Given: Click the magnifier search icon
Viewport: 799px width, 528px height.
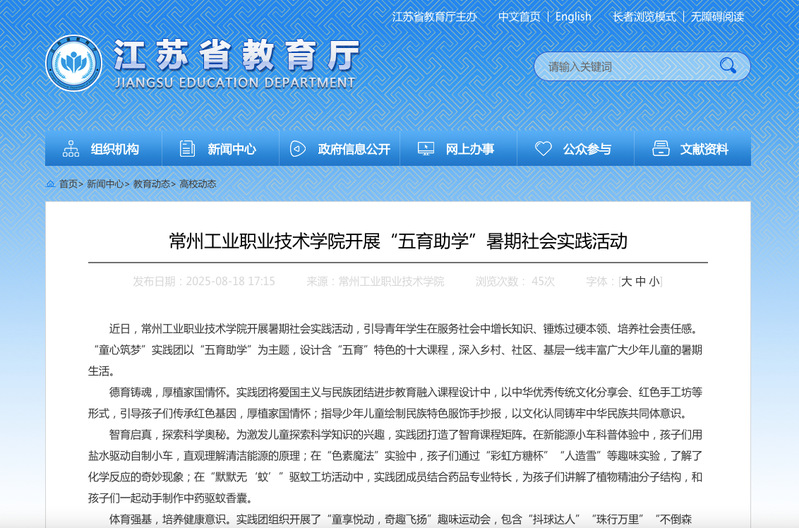Looking at the screenshot, I should click(728, 66).
